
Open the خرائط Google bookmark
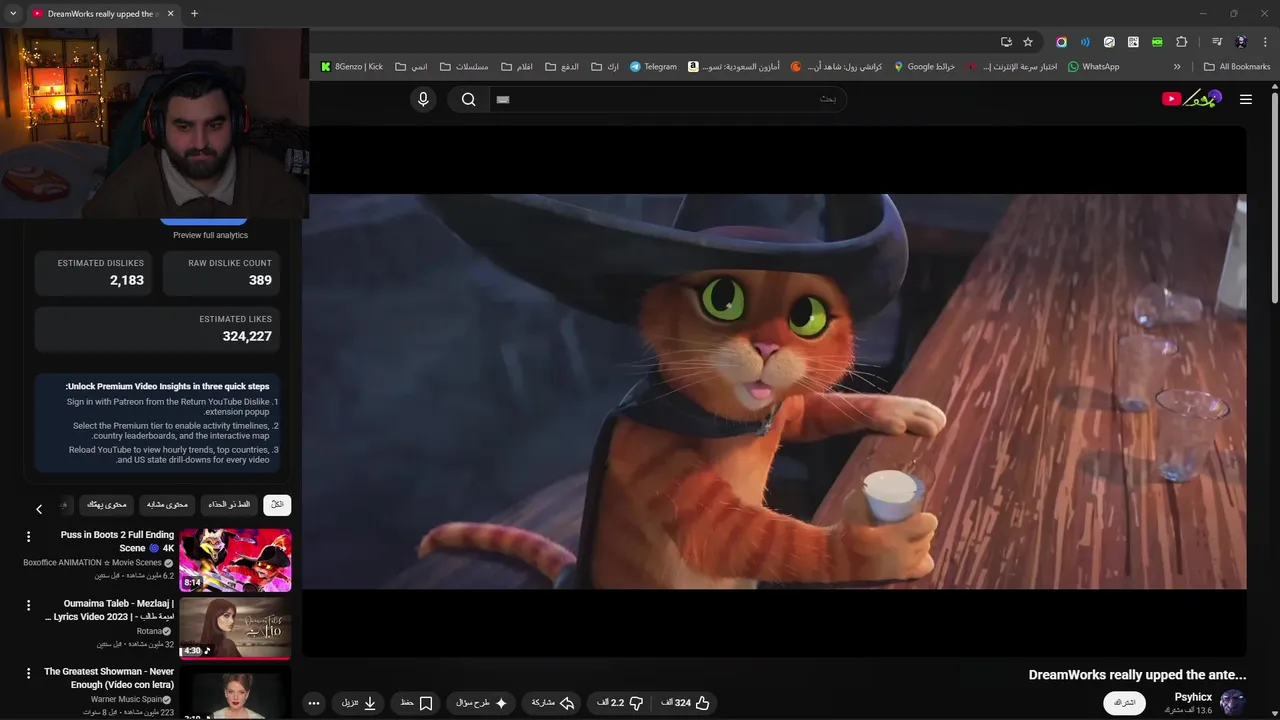[x=924, y=66]
